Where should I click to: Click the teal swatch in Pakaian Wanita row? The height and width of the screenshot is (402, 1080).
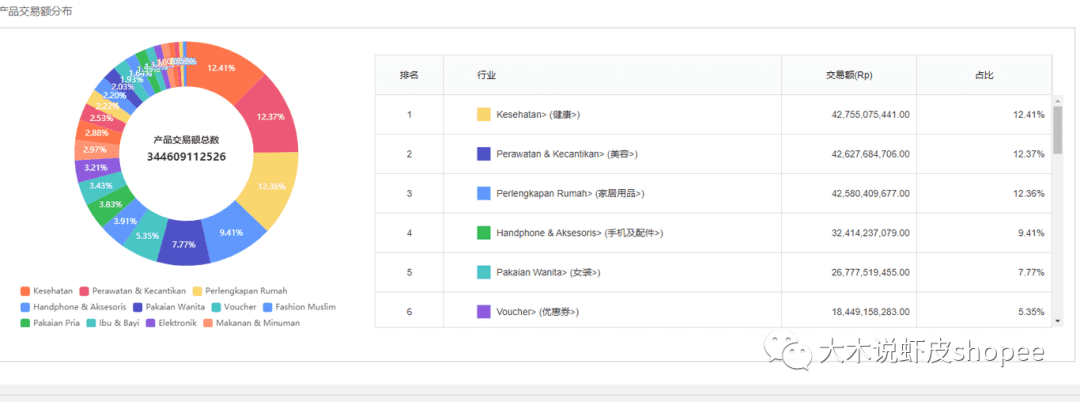(x=484, y=273)
